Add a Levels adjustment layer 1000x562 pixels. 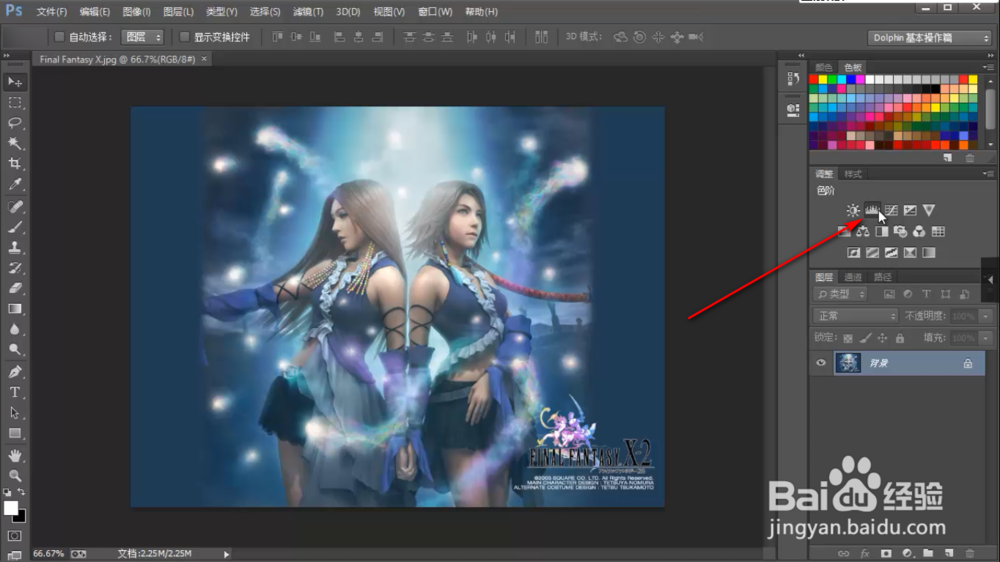[x=872, y=210]
